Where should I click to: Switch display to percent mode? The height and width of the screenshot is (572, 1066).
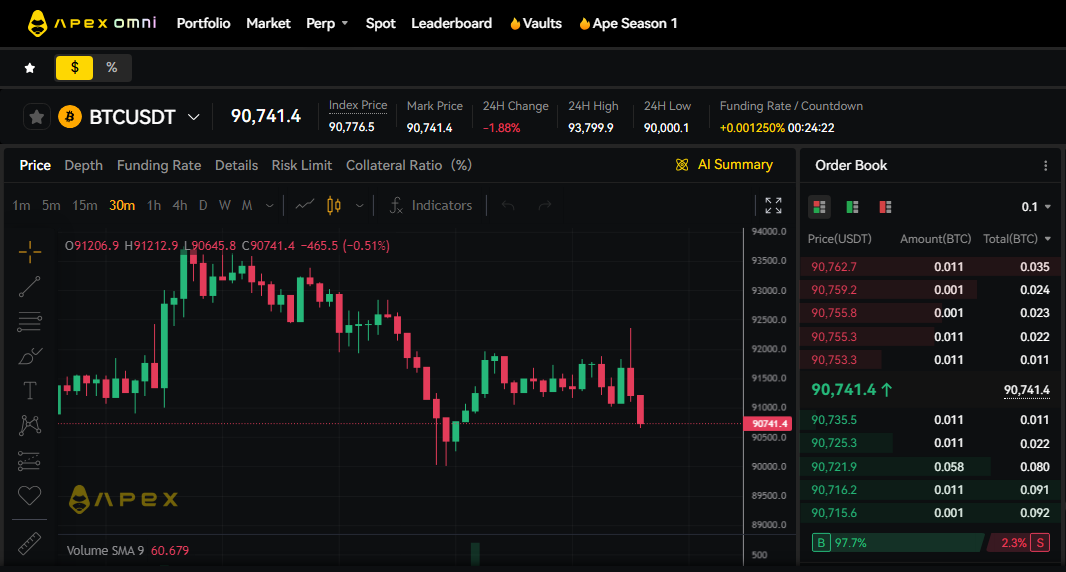click(112, 67)
